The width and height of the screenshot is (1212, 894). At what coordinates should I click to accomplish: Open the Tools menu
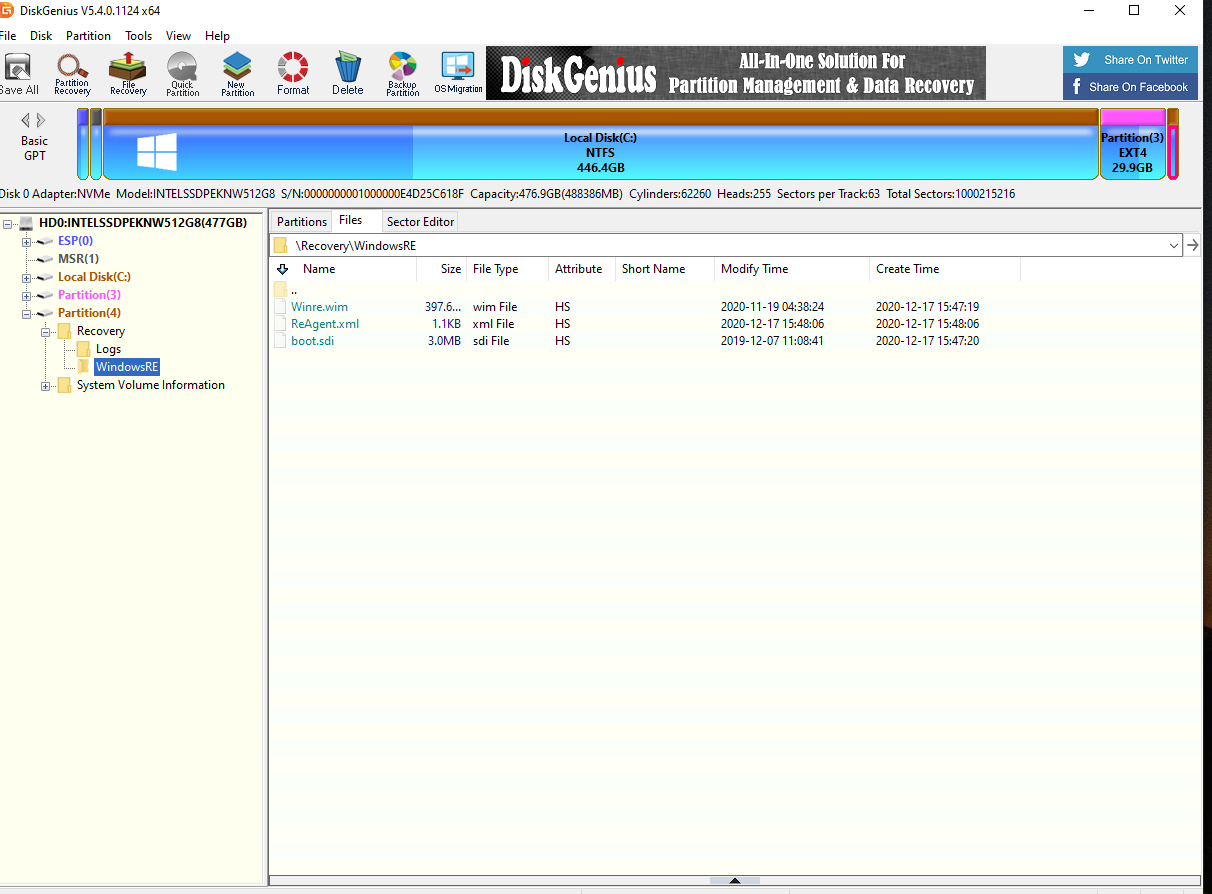pyautogui.click(x=139, y=36)
